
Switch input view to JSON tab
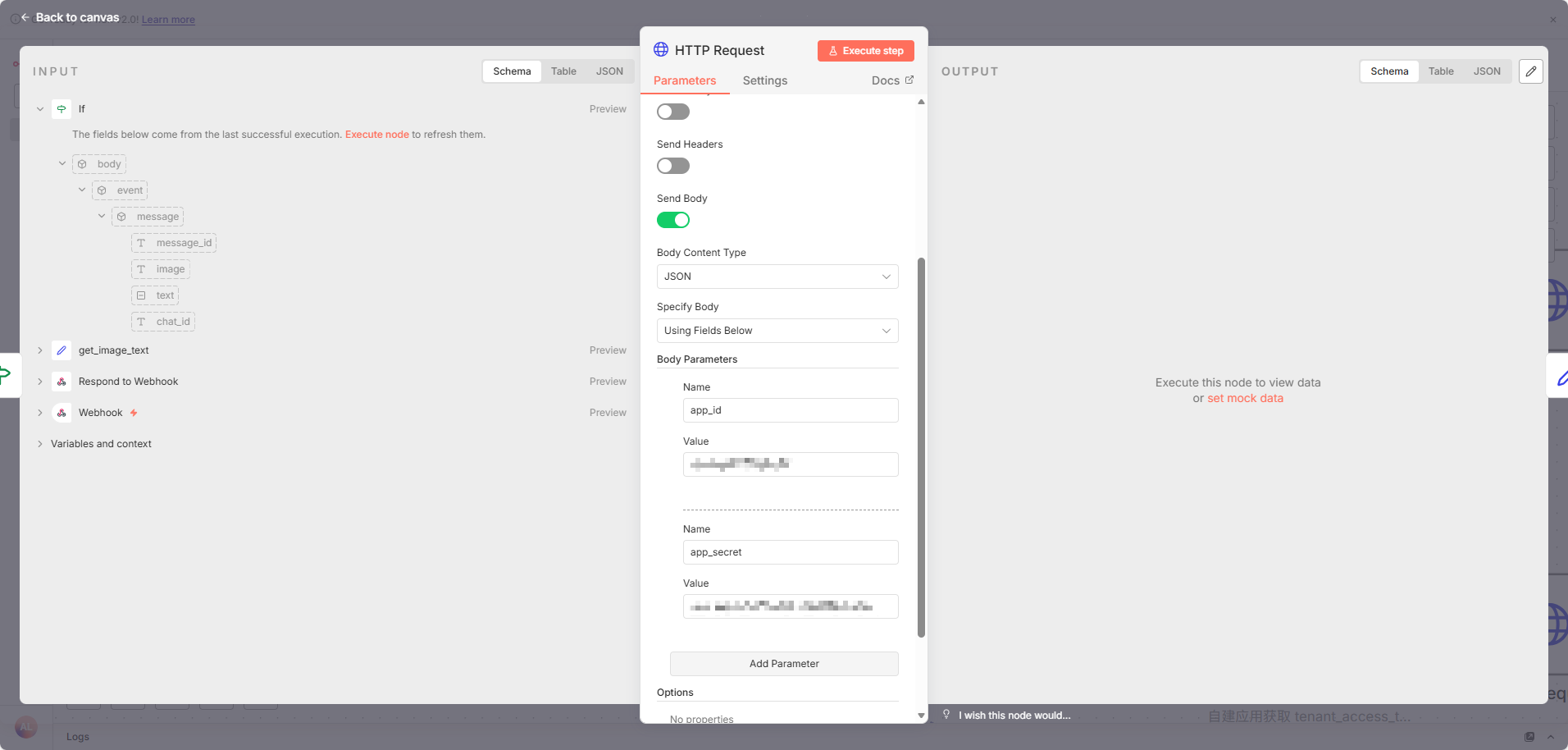[x=609, y=71]
